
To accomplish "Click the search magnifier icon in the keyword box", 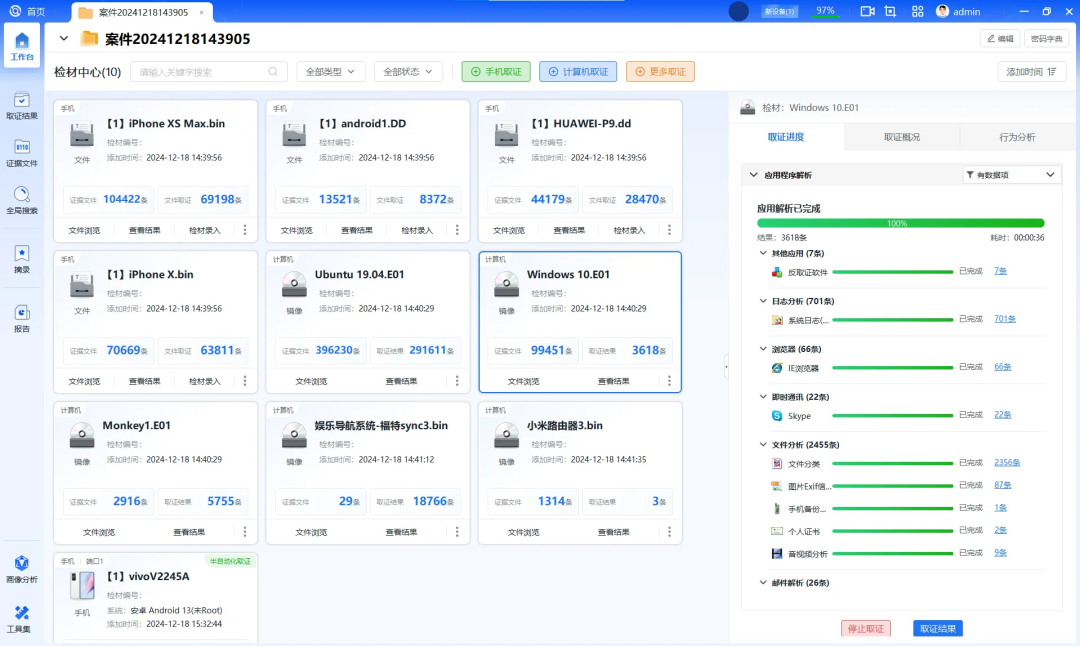I will [x=273, y=72].
